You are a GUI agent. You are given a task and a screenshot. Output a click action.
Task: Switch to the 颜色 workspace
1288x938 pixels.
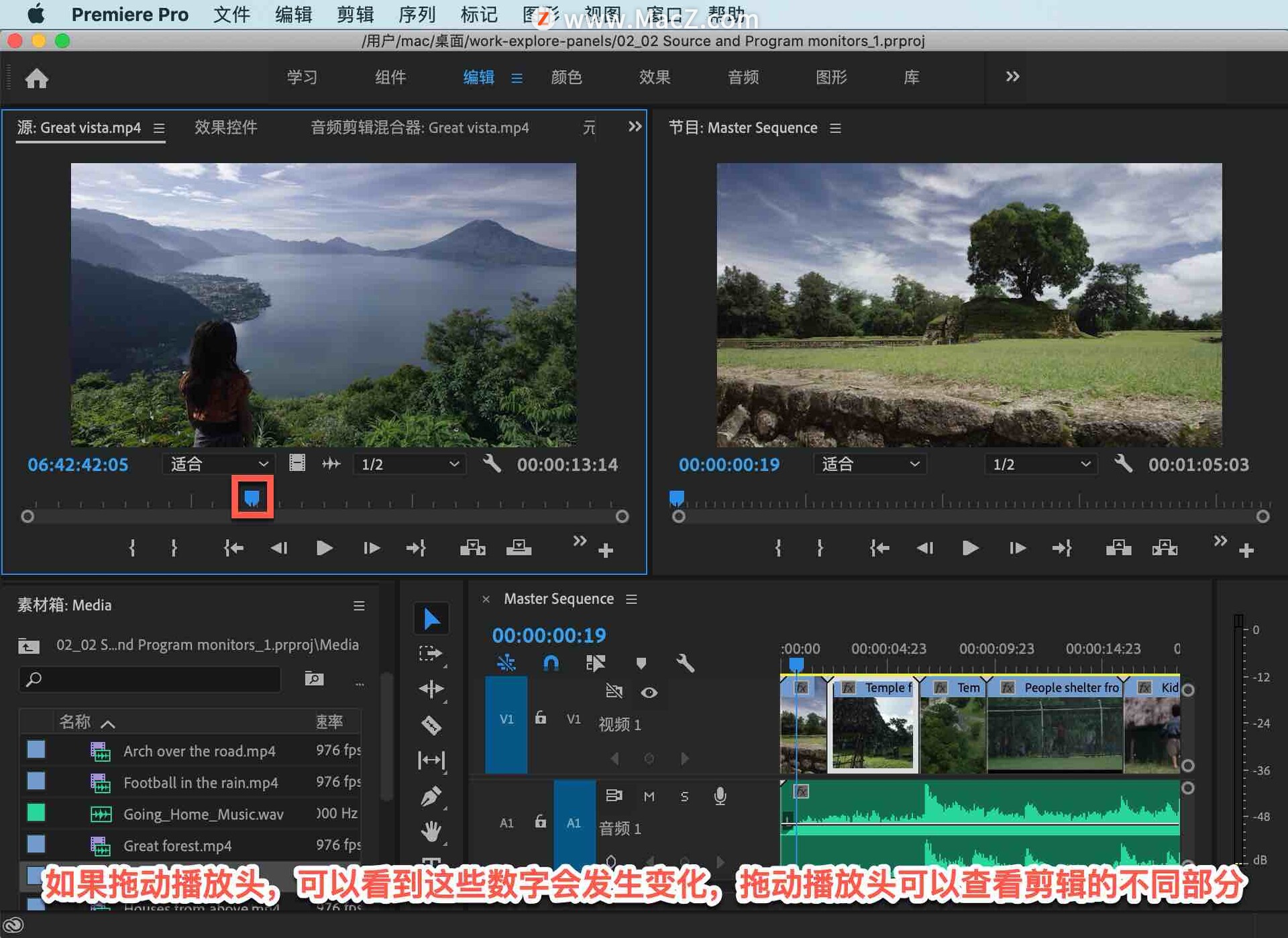(x=566, y=77)
